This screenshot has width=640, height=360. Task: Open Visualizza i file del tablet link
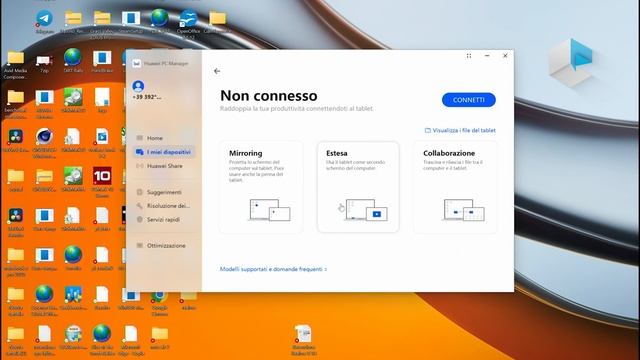point(460,130)
